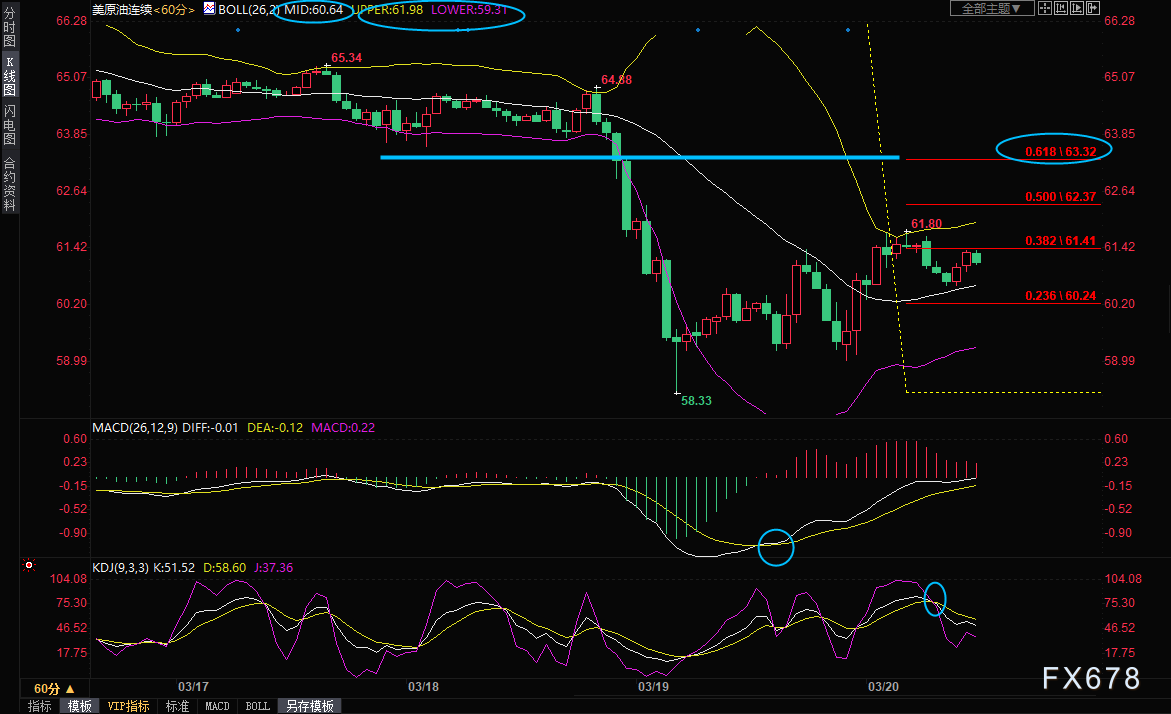Open the 60分 period selector
1171x714 pixels.
55,689
